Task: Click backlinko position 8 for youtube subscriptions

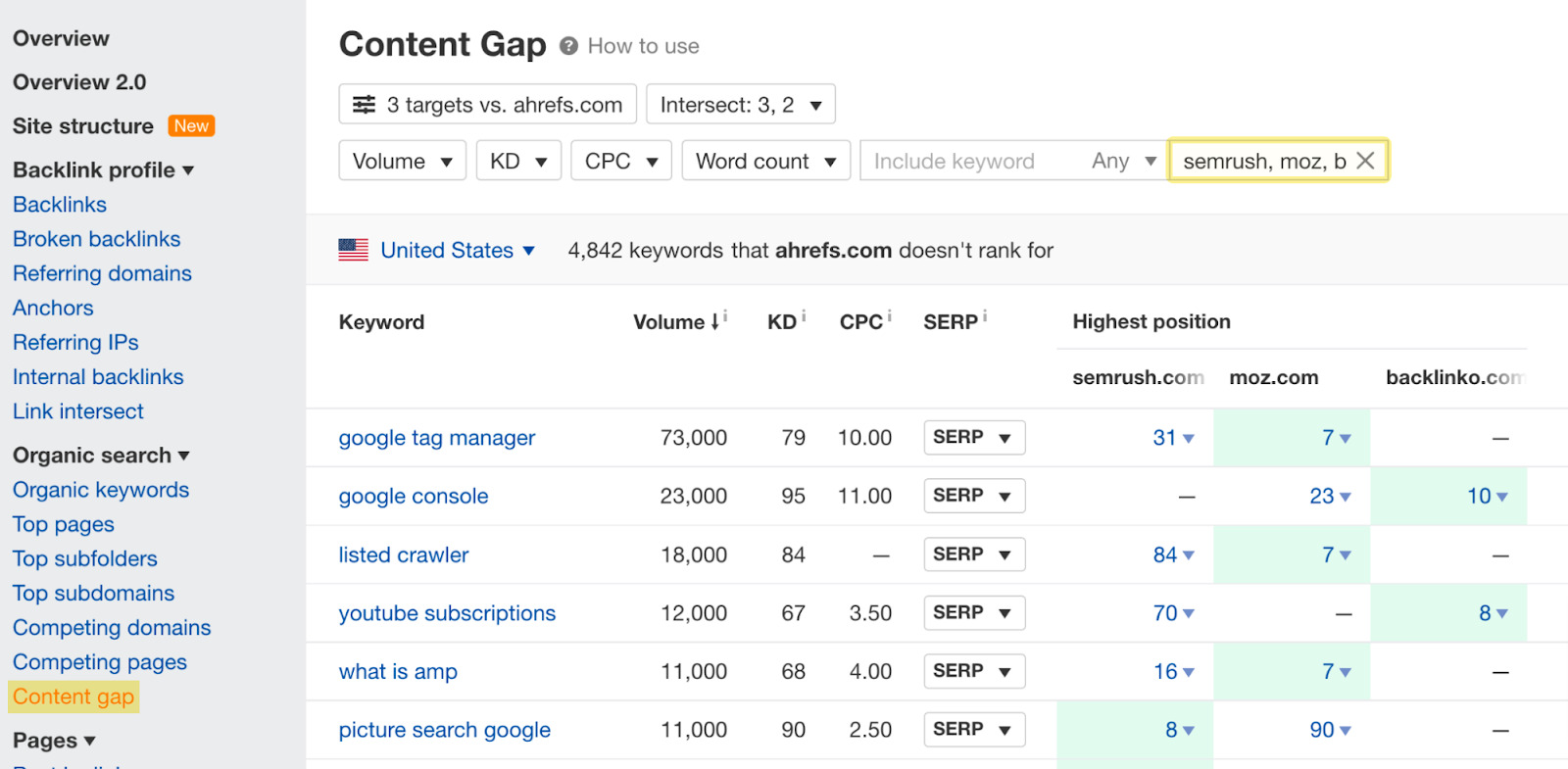Action: [x=1494, y=613]
